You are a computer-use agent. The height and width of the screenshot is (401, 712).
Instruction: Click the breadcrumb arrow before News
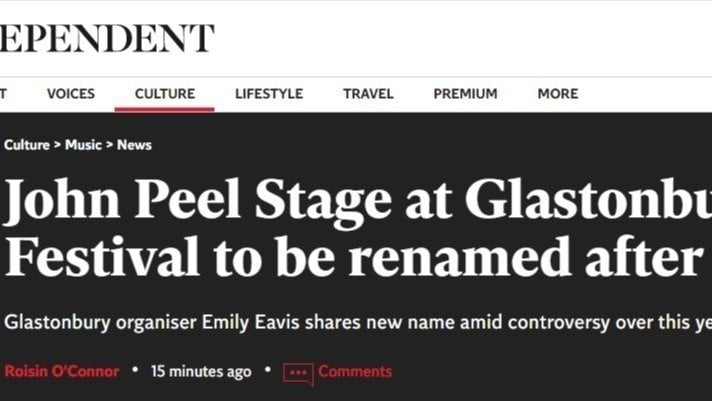coord(110,145)
